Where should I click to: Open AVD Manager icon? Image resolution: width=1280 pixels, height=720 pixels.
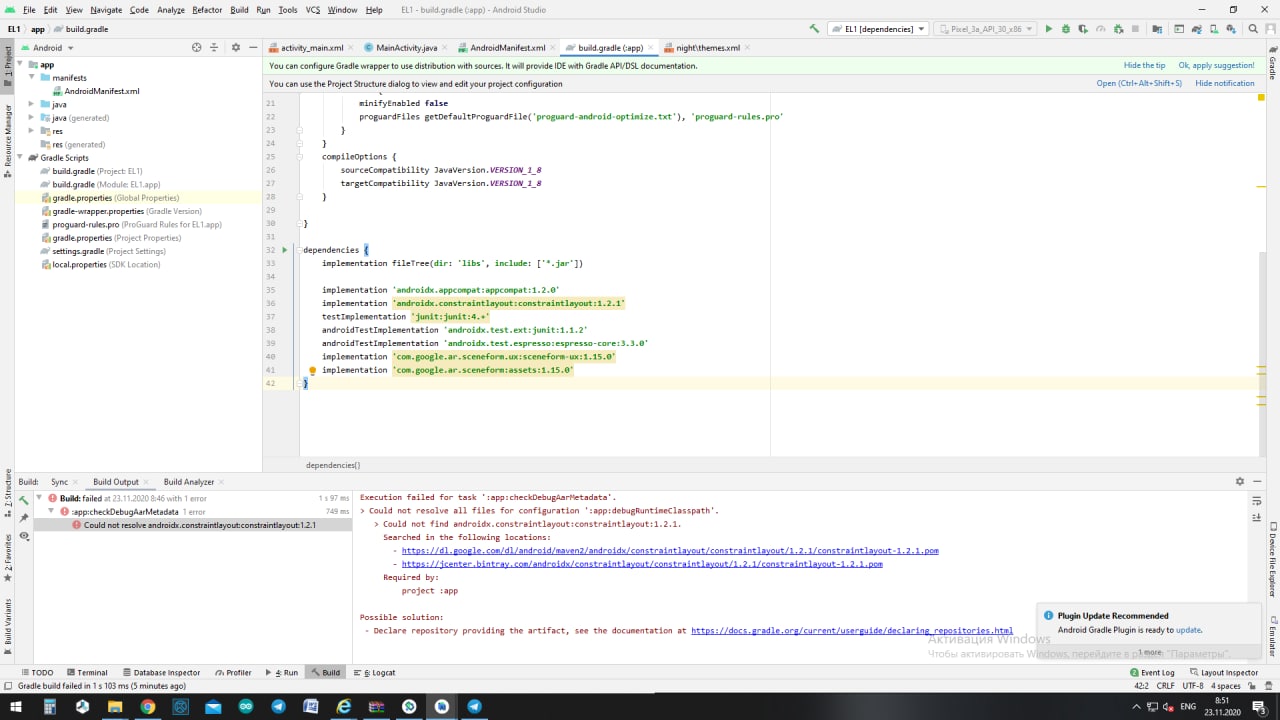1214,29
